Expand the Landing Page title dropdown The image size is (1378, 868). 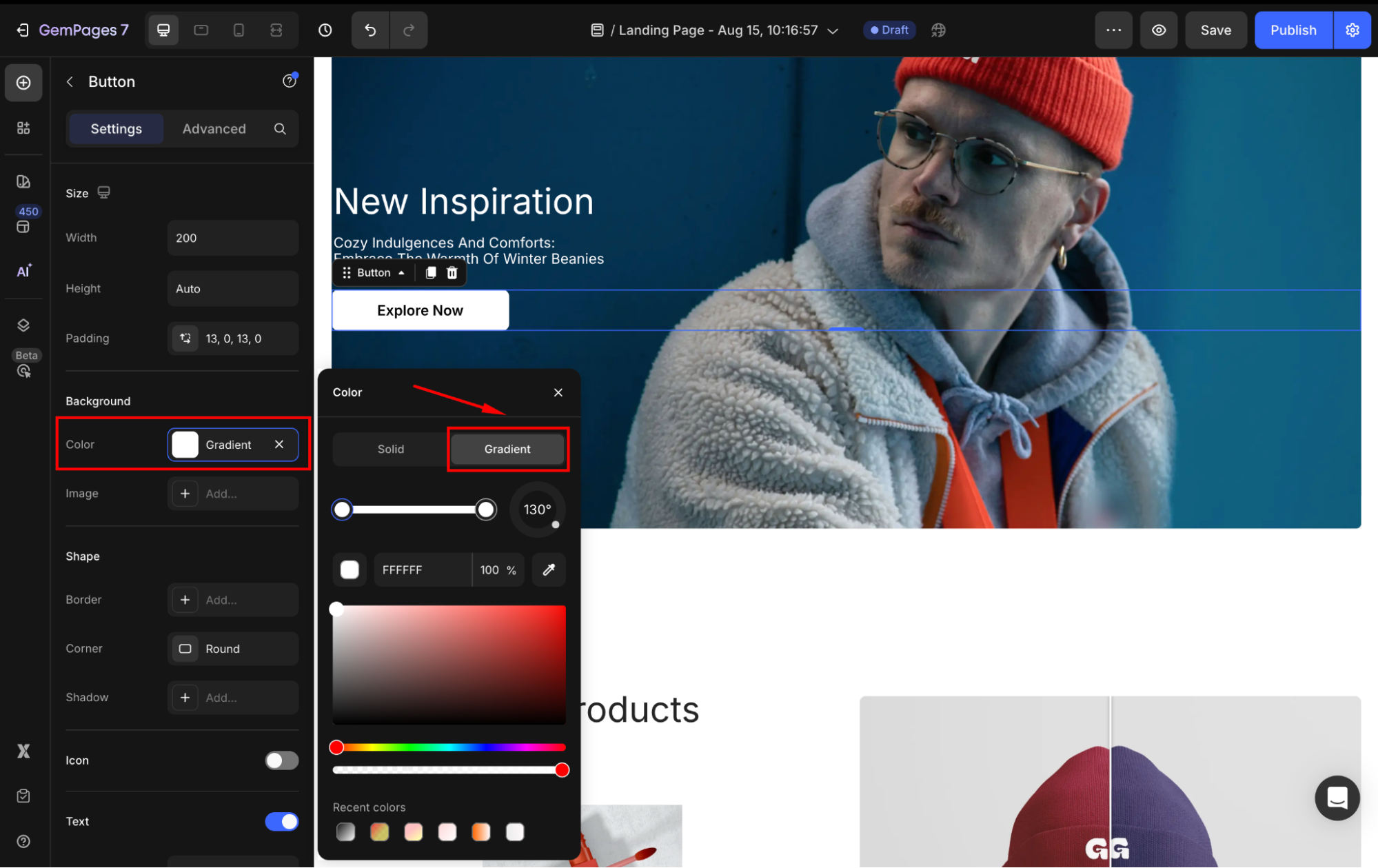[x=833, y=31]
